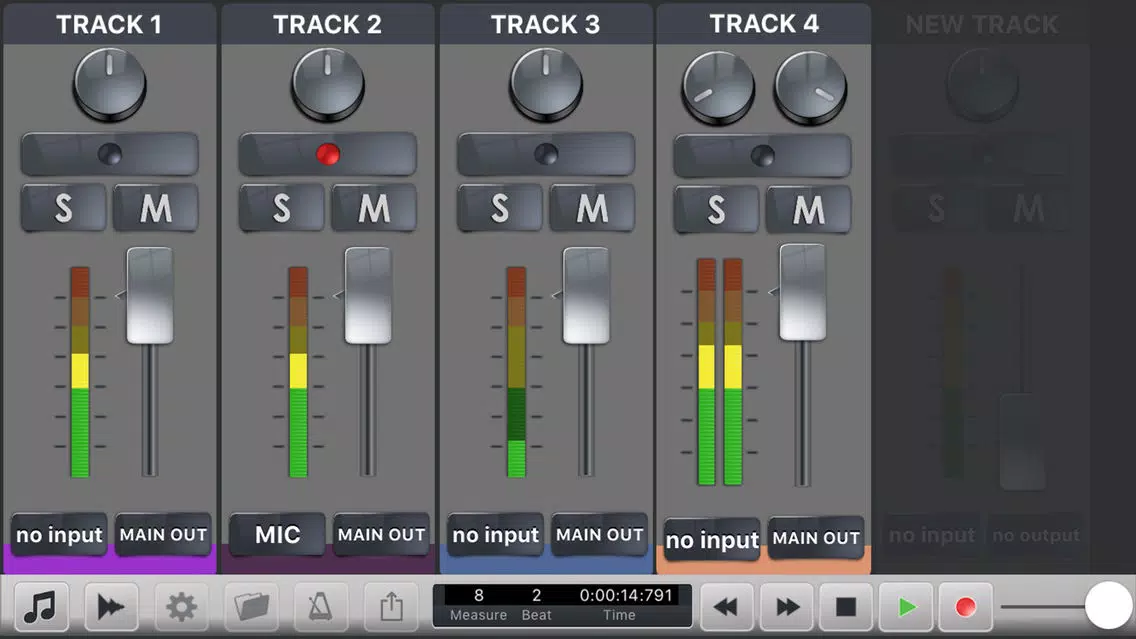Disarm Track 2 red record enable button

327,154
